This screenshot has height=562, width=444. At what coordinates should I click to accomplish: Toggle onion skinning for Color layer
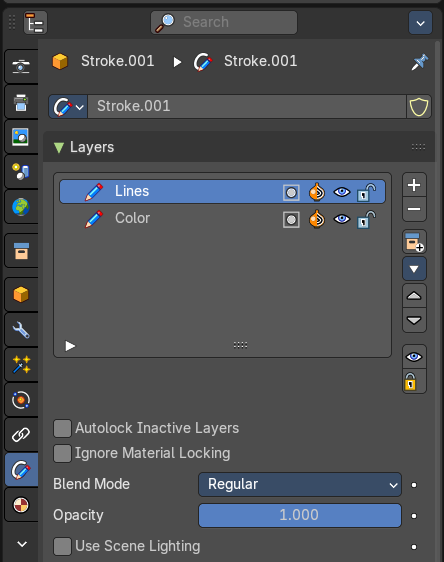click(317, 219)
